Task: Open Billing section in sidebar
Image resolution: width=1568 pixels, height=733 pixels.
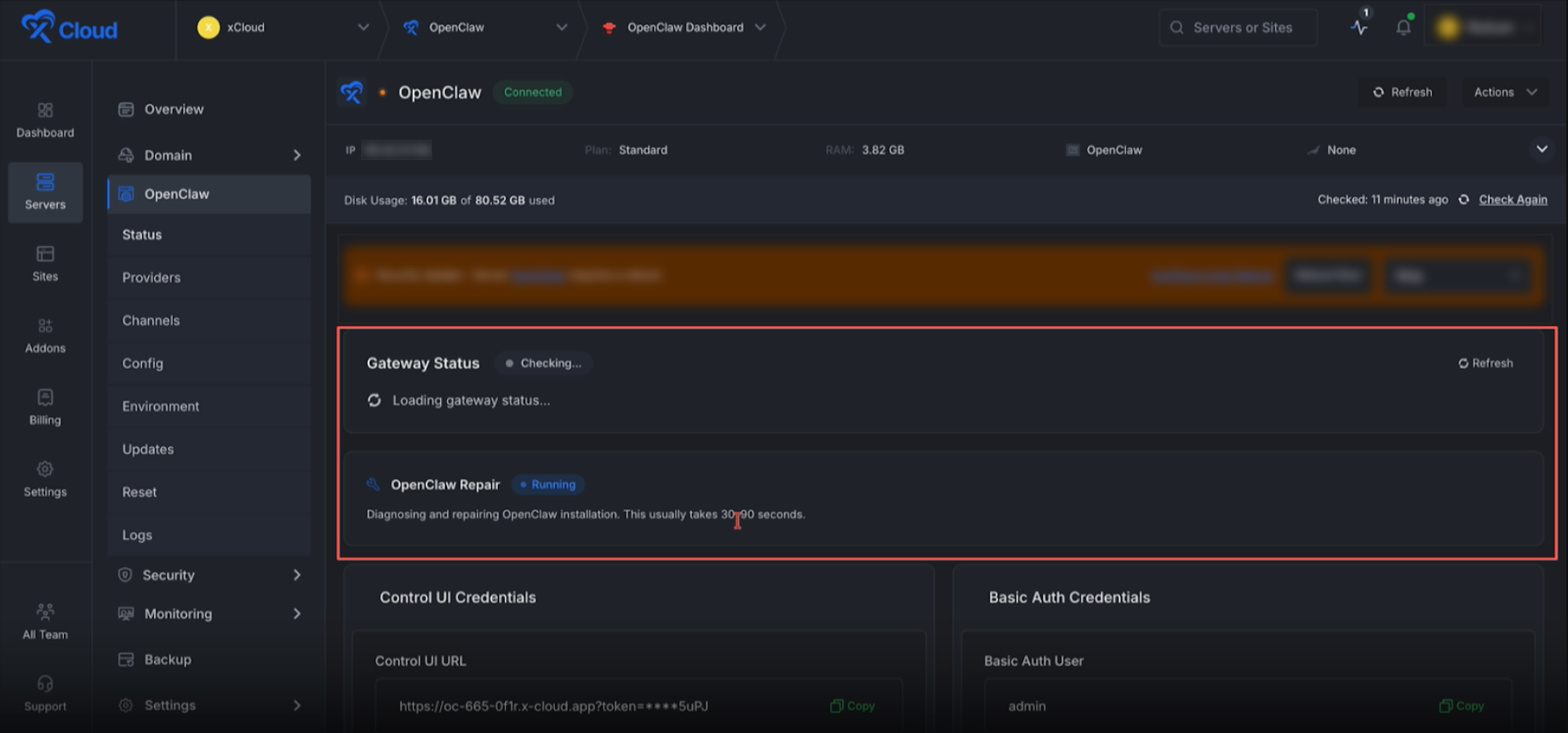Action: click(45, 407)
